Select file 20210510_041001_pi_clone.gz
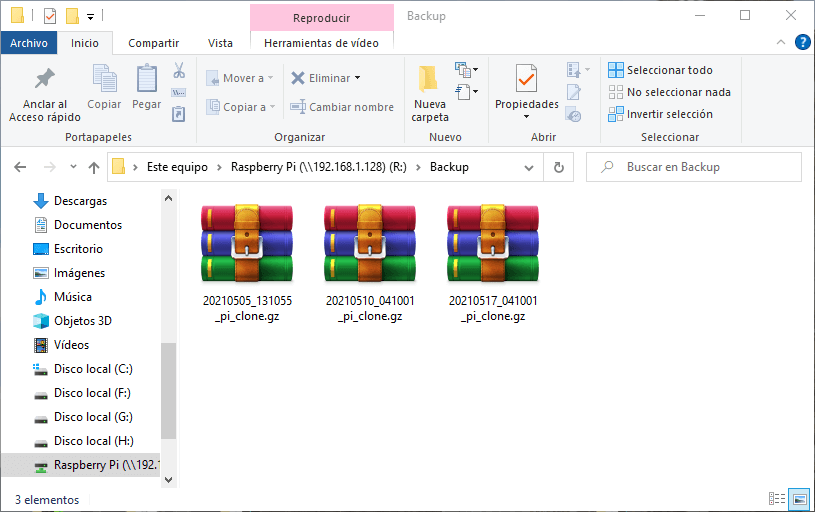The width and height of the screenshot is (815, 512). coord(370,262)
